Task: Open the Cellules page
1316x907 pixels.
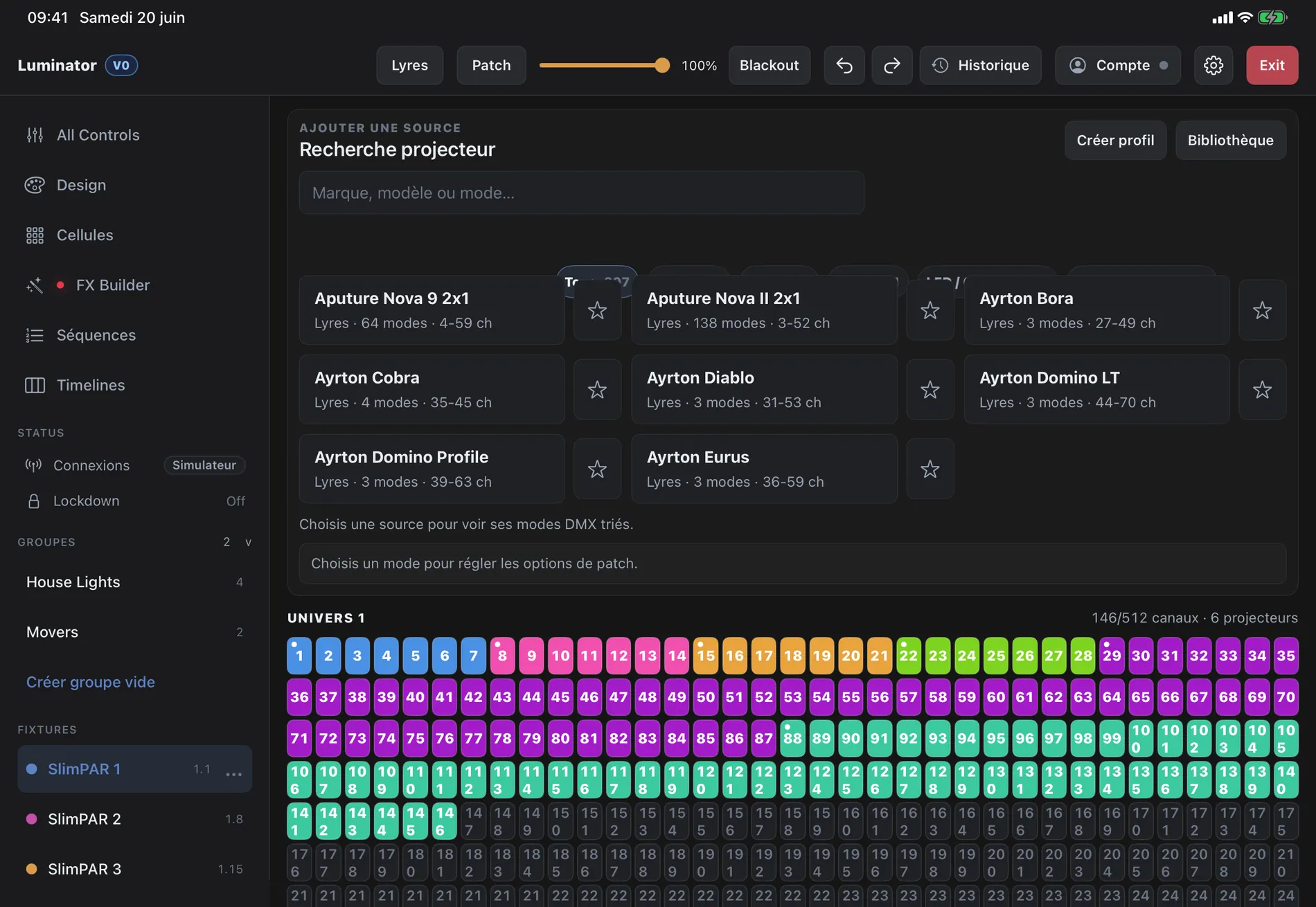Action: click(134, 235)
